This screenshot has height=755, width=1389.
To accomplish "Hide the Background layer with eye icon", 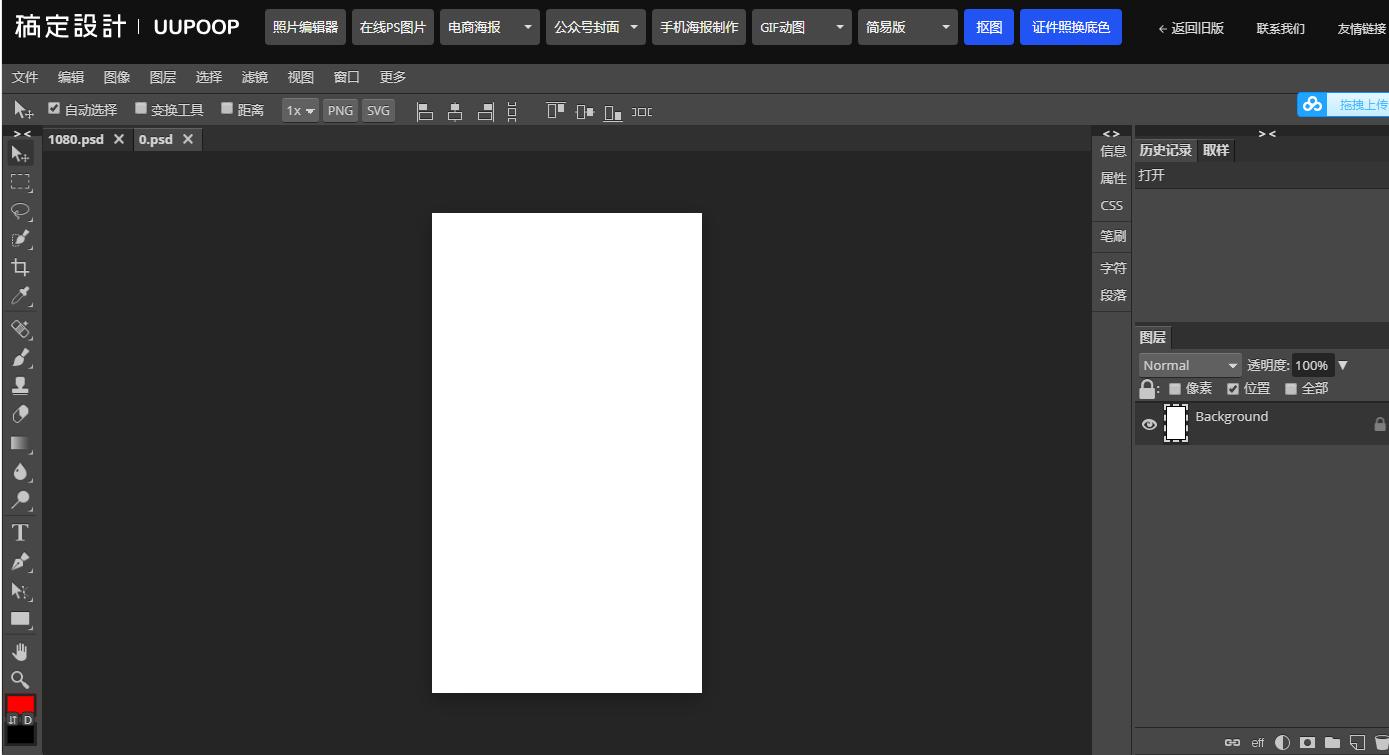I will [x=1149, y=425].
